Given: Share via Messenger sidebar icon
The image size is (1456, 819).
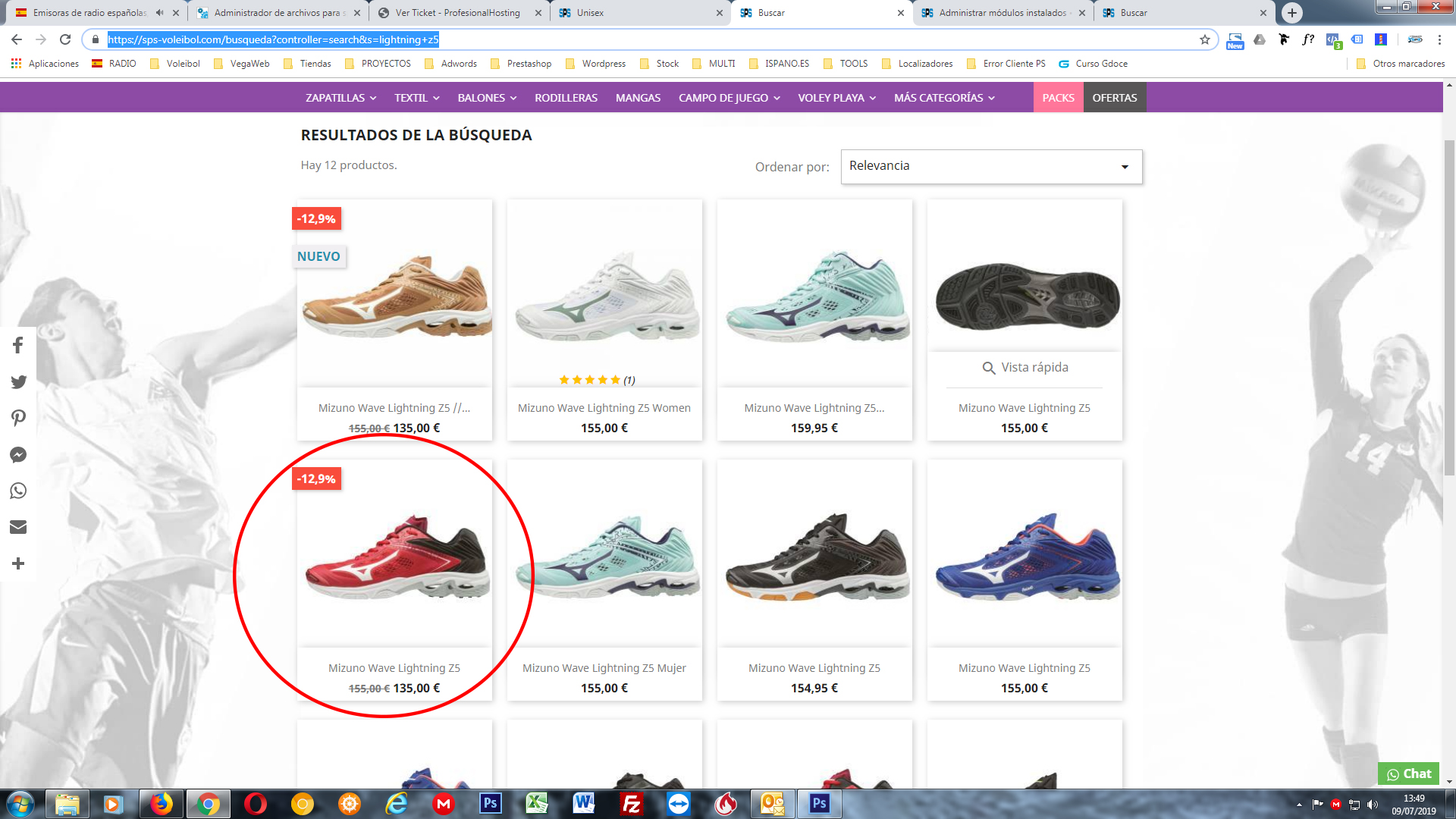Looking at the screenshot, I should pos(18,455).
